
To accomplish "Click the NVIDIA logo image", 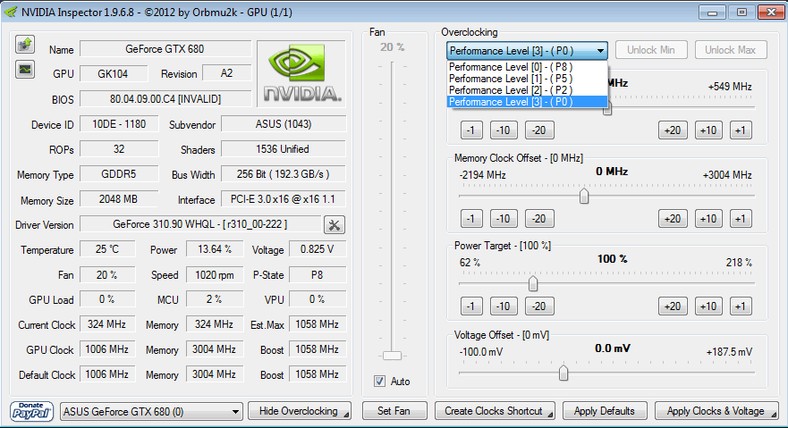I will click(x=300, y=73).
